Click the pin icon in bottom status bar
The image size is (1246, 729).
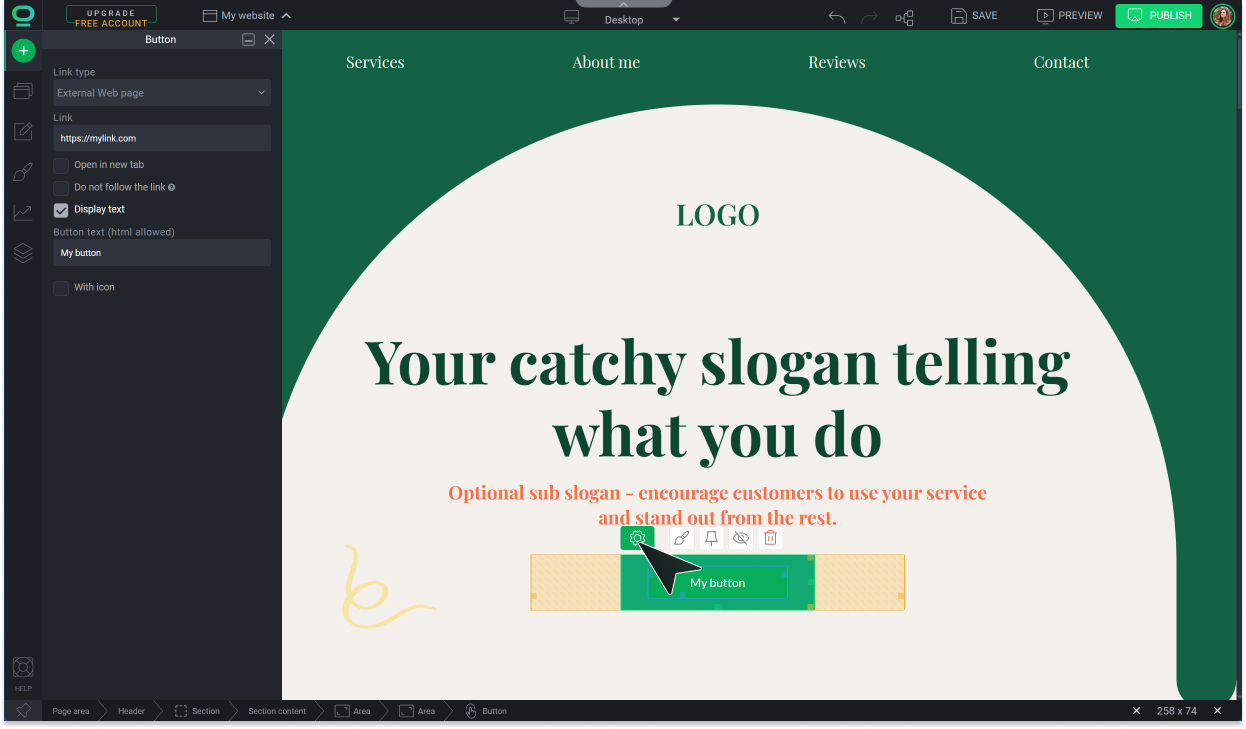pos(23,711)
